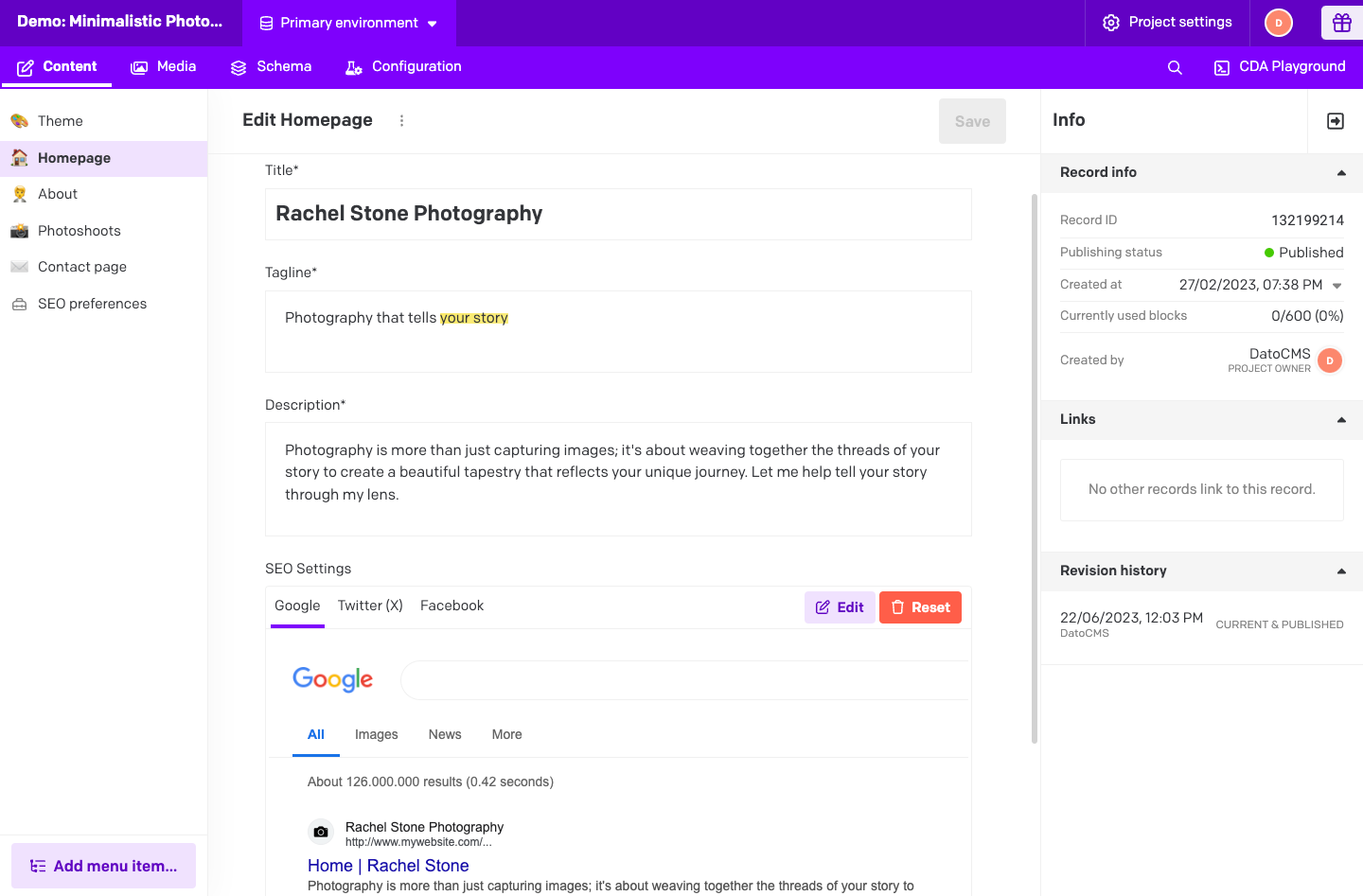Select the Photoshoots menu entry
1363x896 pixels.
click(x=80, y=230)
